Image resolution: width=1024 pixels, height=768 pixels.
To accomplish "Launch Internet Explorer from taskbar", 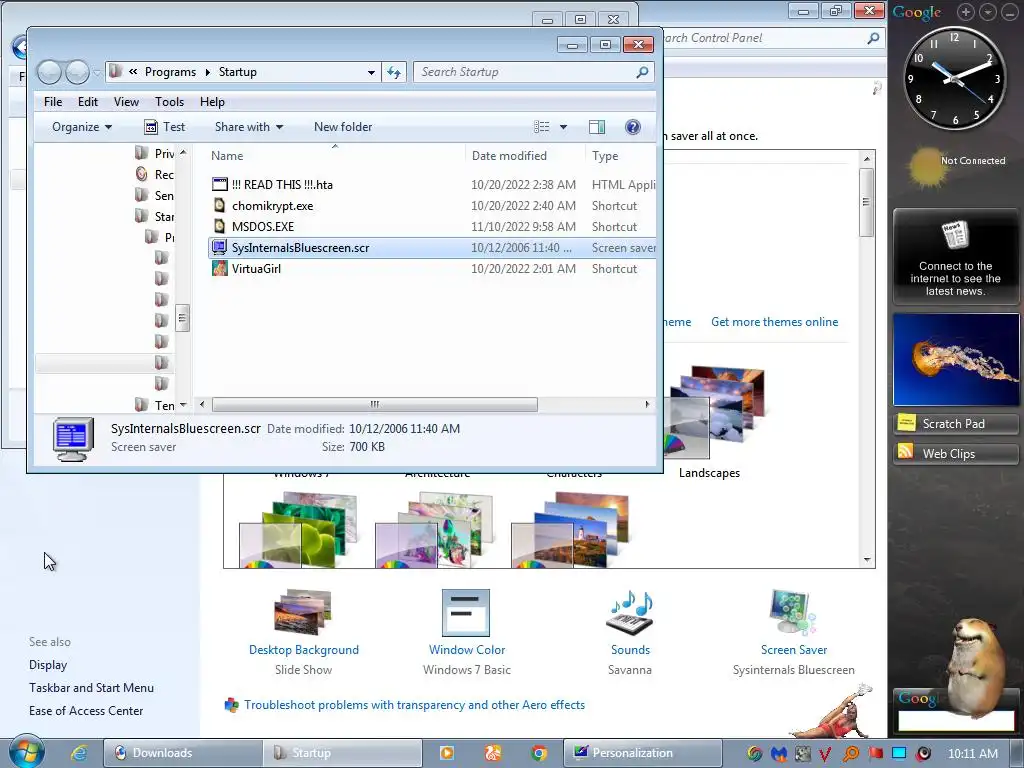I will click(x=79, y=753).
